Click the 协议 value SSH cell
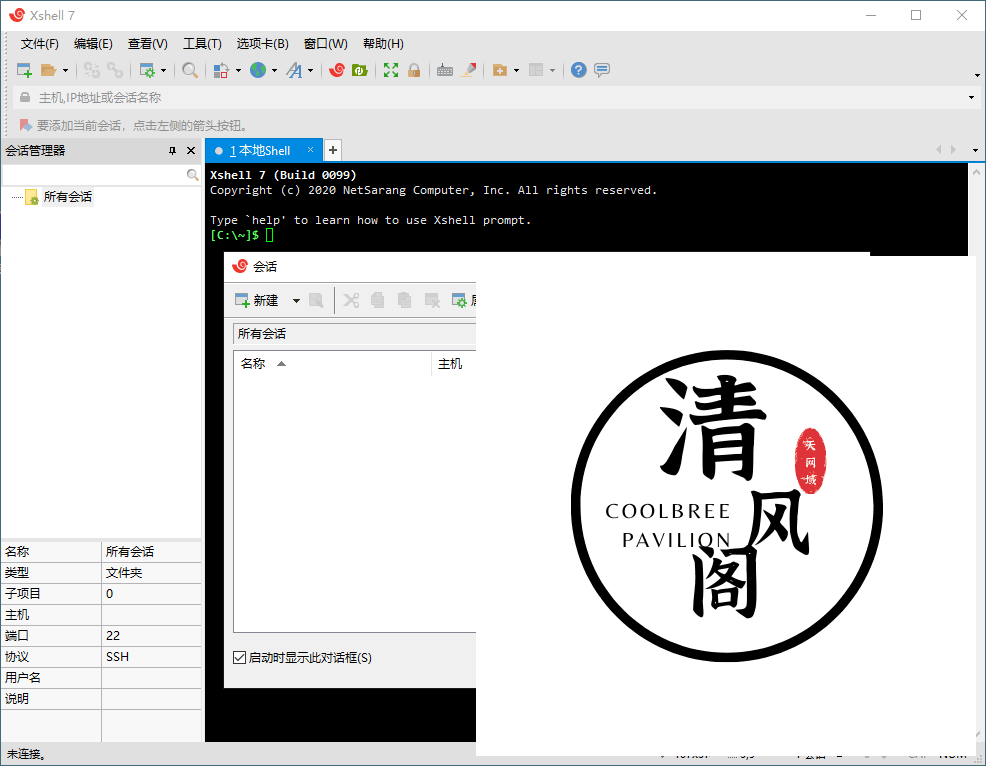Viewport: 986px width, 766px height. (151, 657)
